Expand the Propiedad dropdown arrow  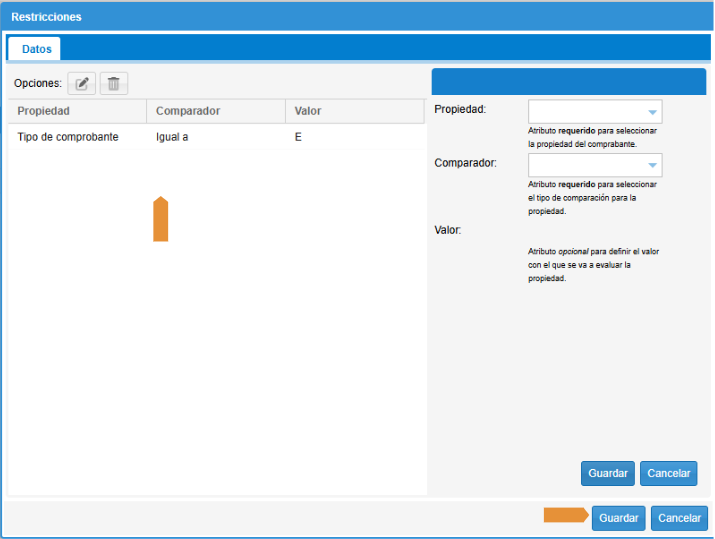(652, 112)
